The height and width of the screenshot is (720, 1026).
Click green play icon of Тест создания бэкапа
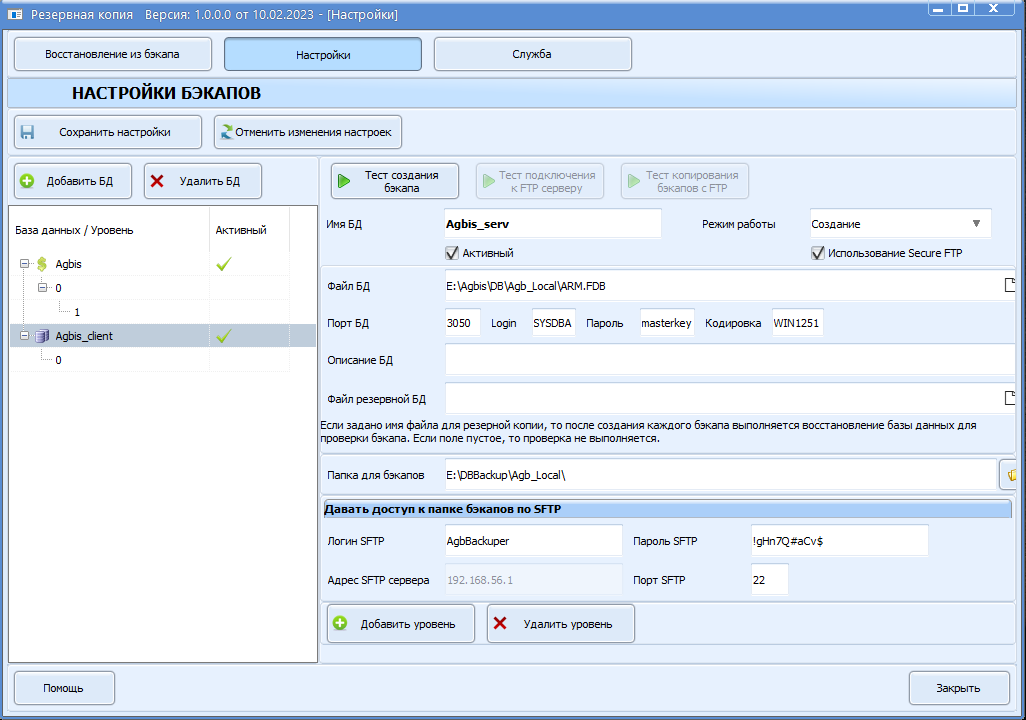pyautogui.click(x=344, y=181)
